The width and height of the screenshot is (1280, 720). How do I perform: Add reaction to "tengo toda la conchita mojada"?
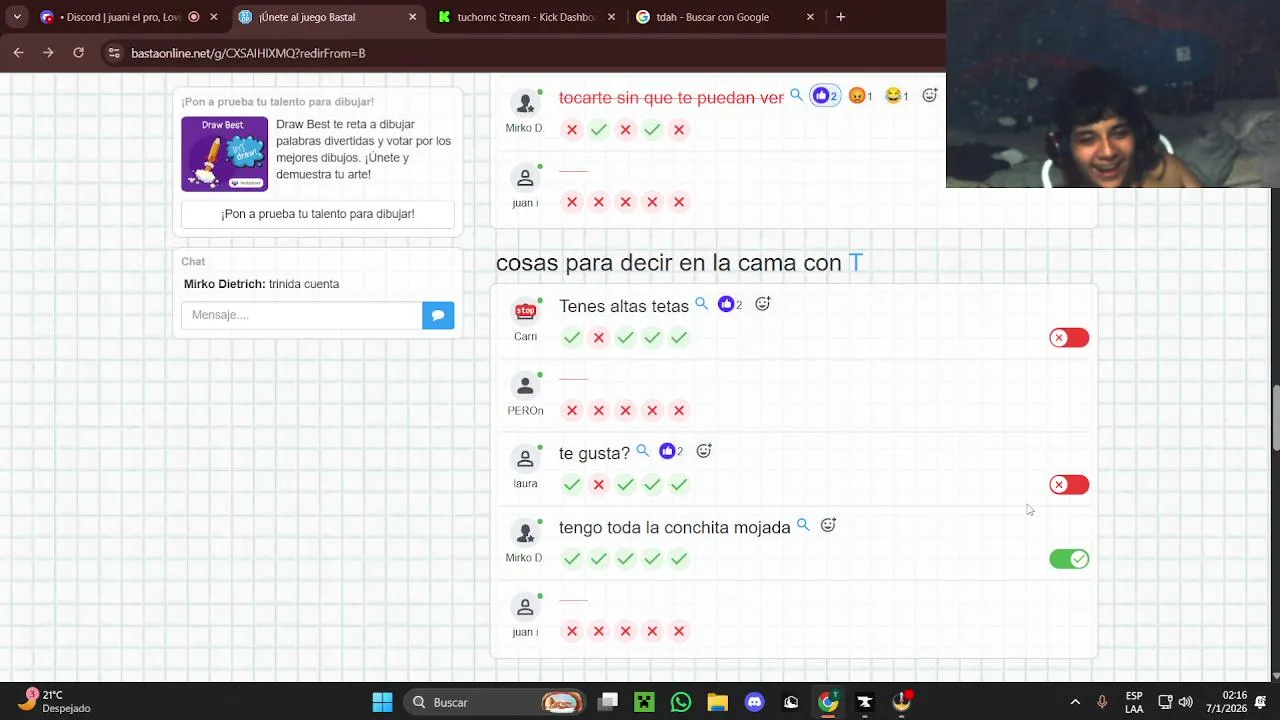point(828,525)
